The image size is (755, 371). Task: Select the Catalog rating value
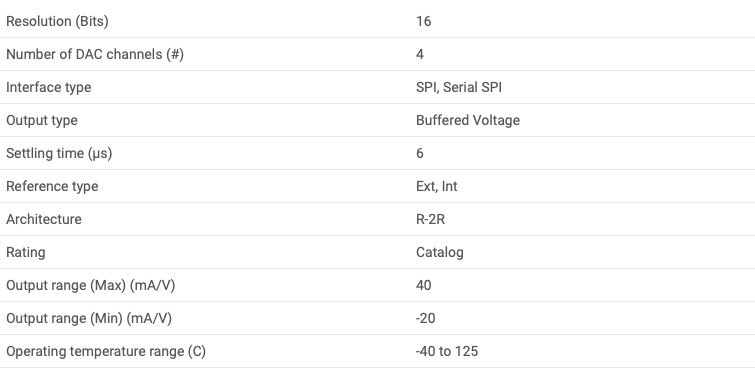(440, 253)
